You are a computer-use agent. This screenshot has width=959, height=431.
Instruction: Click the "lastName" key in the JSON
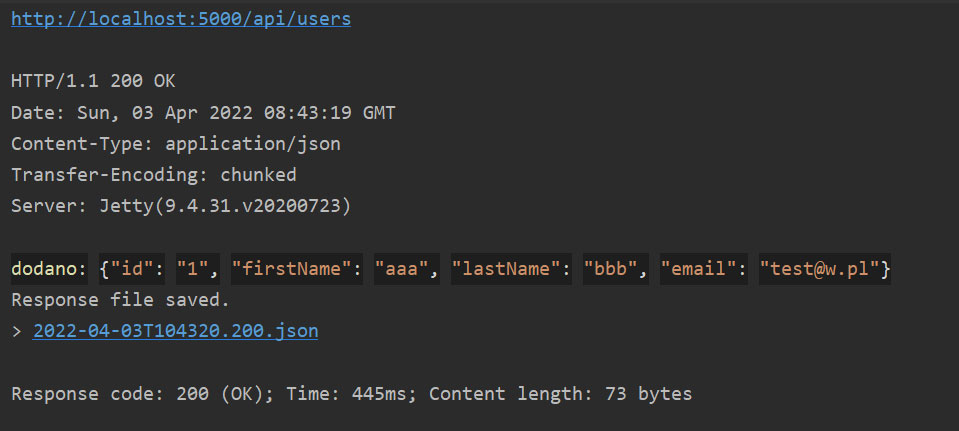505,269
